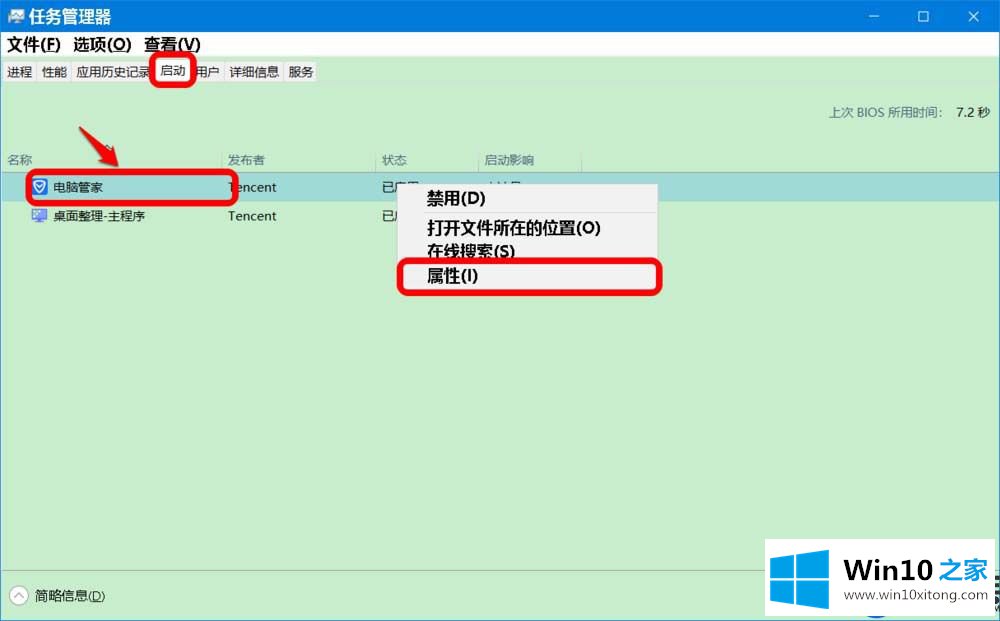The width and height of the screenshot is (1000, 621).
Task: Choose 属性(I) in context menu
Action: (527, 276)
